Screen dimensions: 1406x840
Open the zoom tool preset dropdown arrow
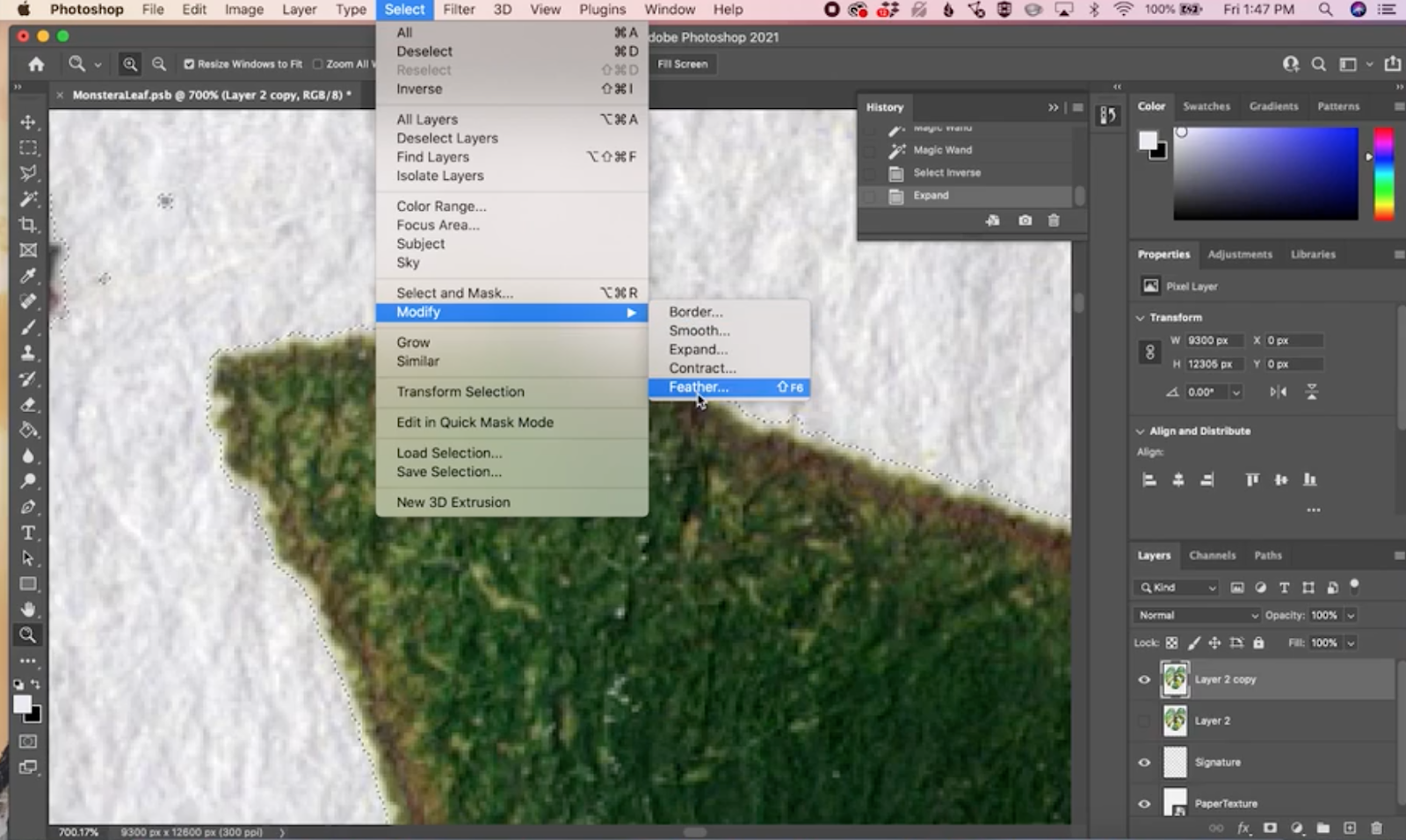tap(98, 64)
